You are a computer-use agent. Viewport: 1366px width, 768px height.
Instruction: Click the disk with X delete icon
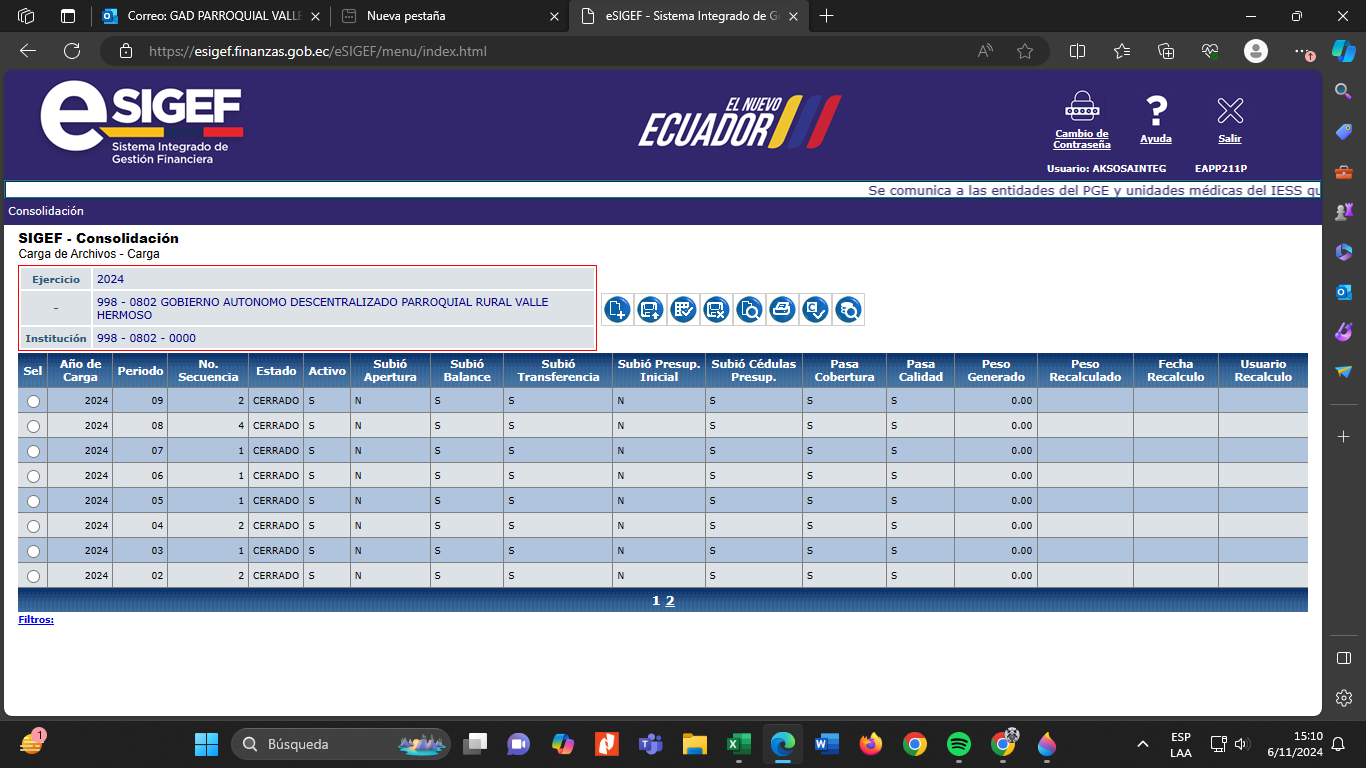coord(716,310)
